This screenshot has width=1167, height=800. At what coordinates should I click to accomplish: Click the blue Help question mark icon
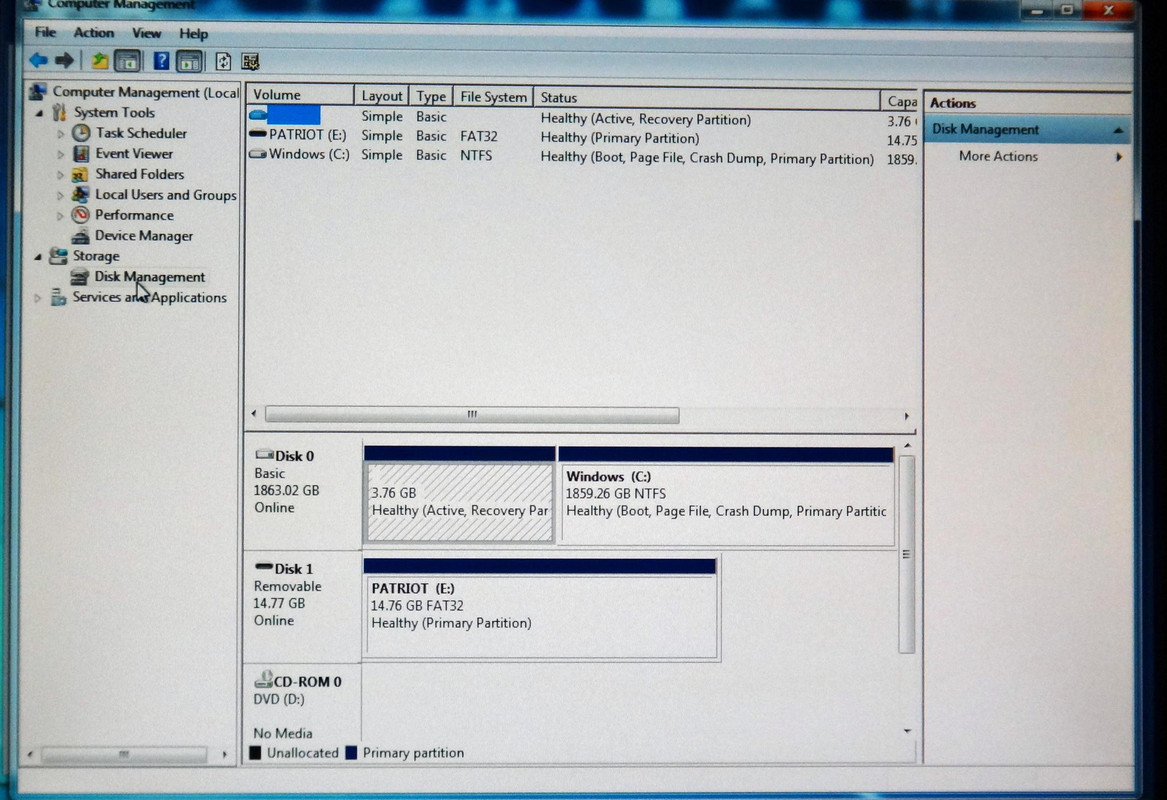(x=161, y=61)
